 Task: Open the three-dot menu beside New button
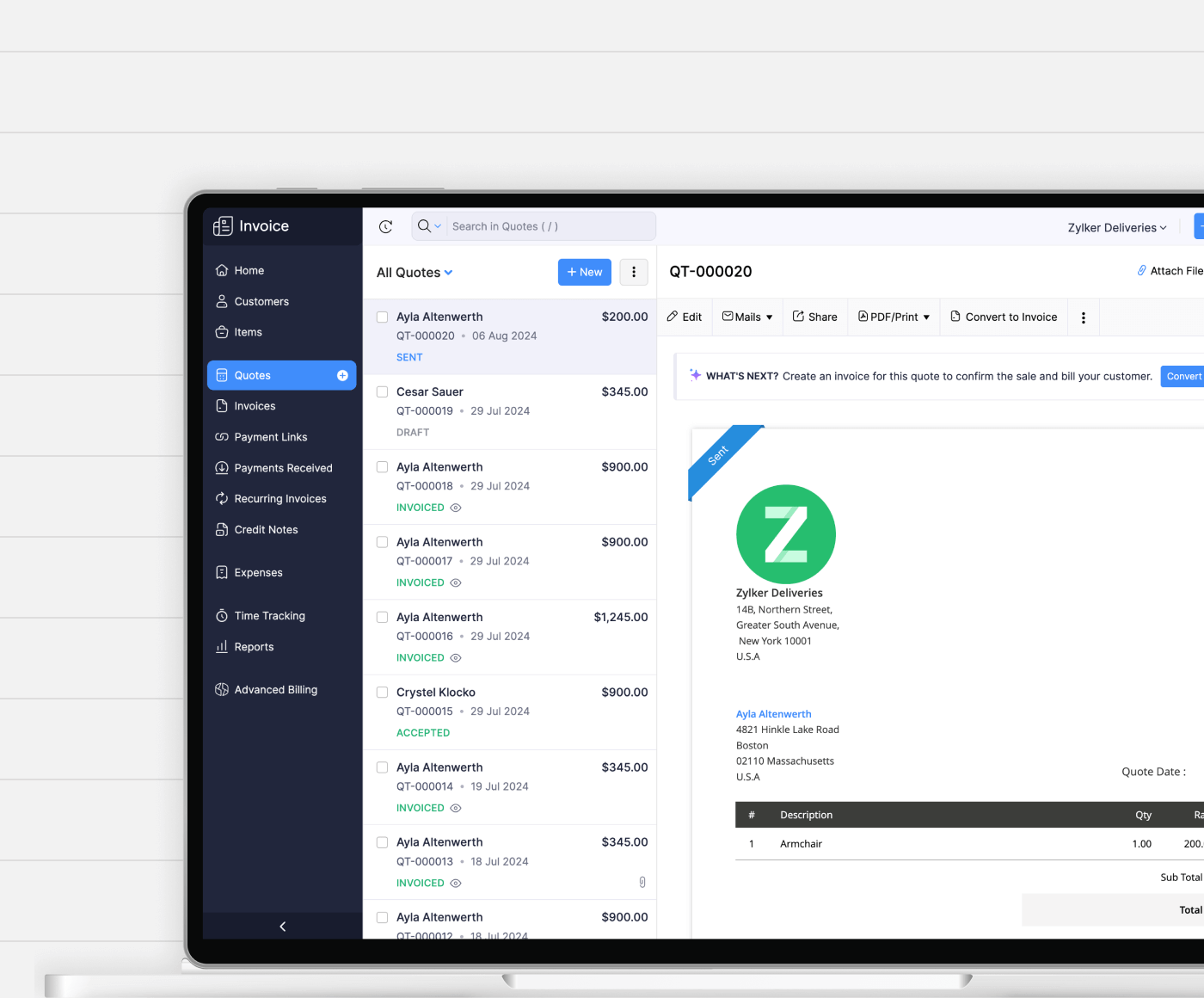[x=634, y=273]
